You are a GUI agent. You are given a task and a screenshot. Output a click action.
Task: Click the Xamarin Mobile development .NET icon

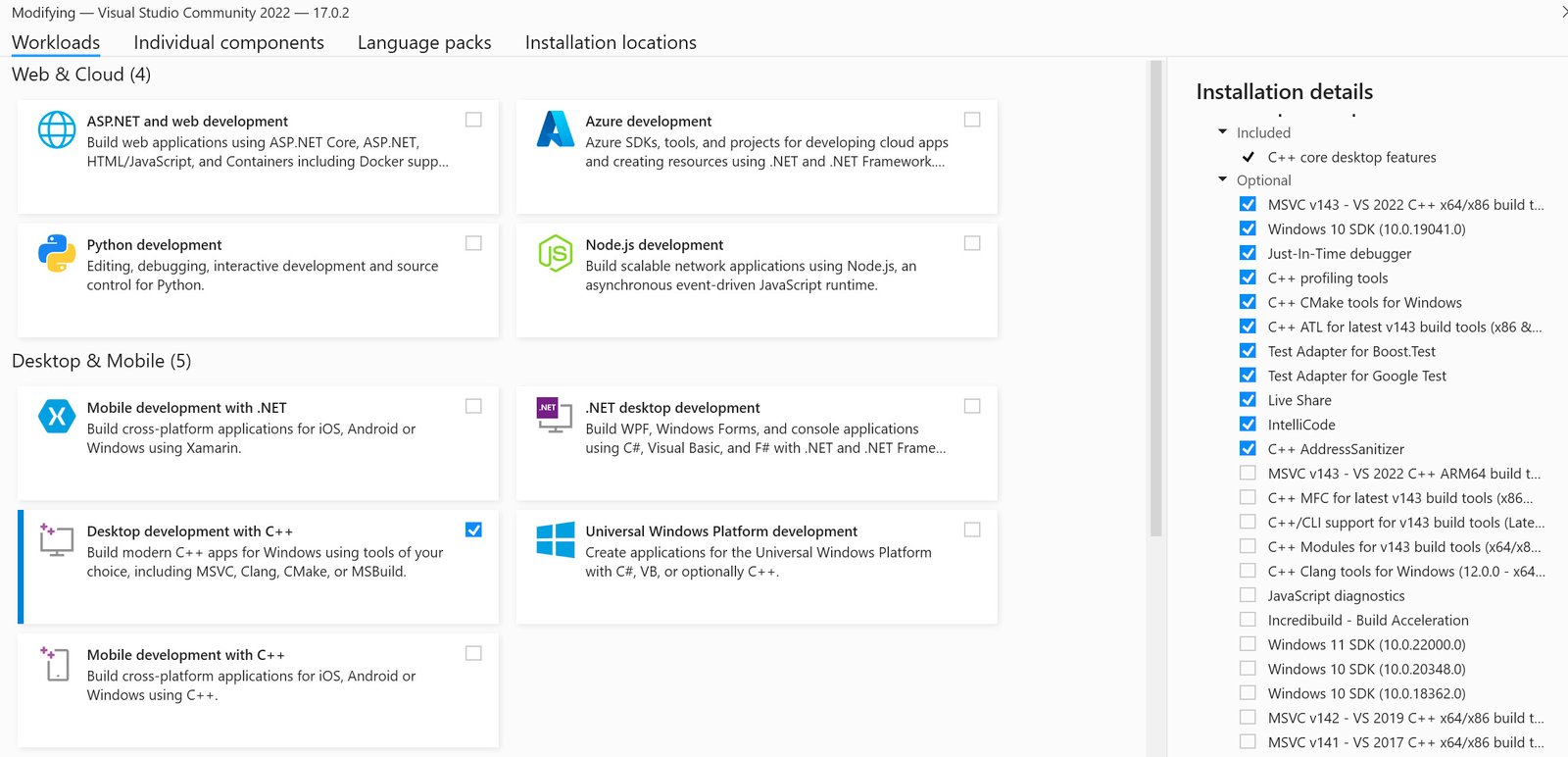click(x=57, y=416)
